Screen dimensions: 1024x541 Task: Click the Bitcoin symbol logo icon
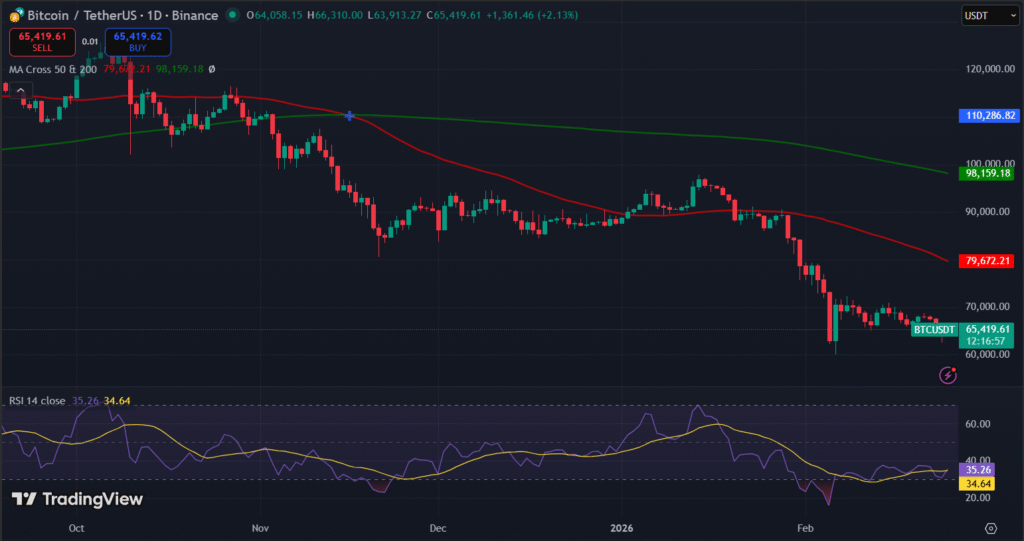tap(15, 15)
